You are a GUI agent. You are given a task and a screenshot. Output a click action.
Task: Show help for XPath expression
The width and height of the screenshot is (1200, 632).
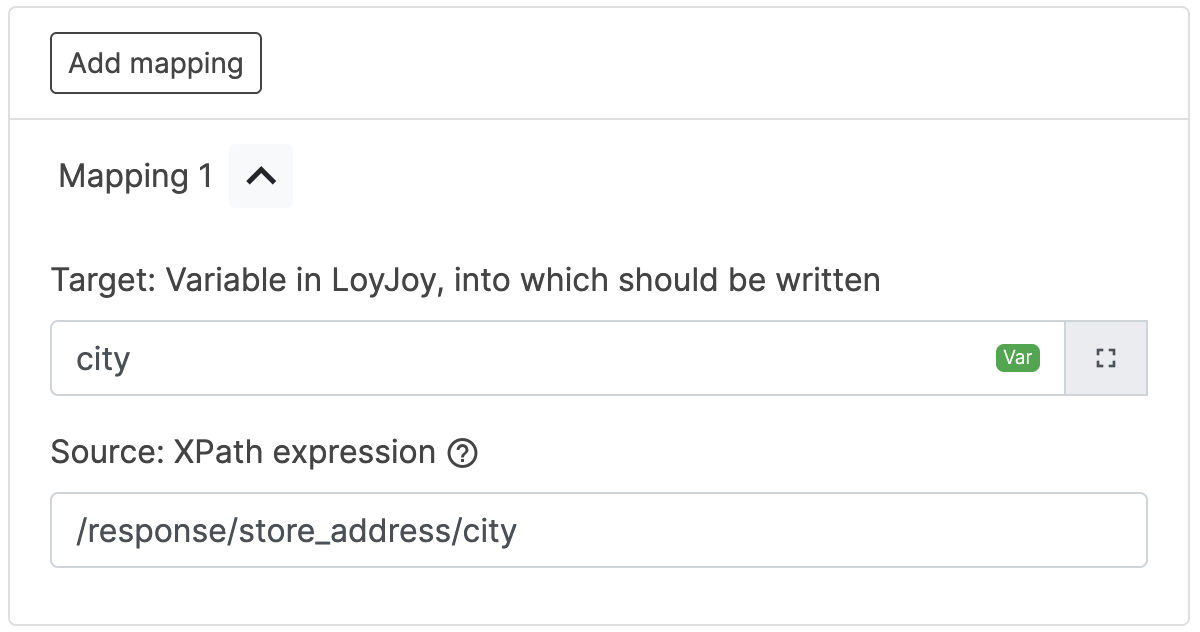[x=462, y=454]
